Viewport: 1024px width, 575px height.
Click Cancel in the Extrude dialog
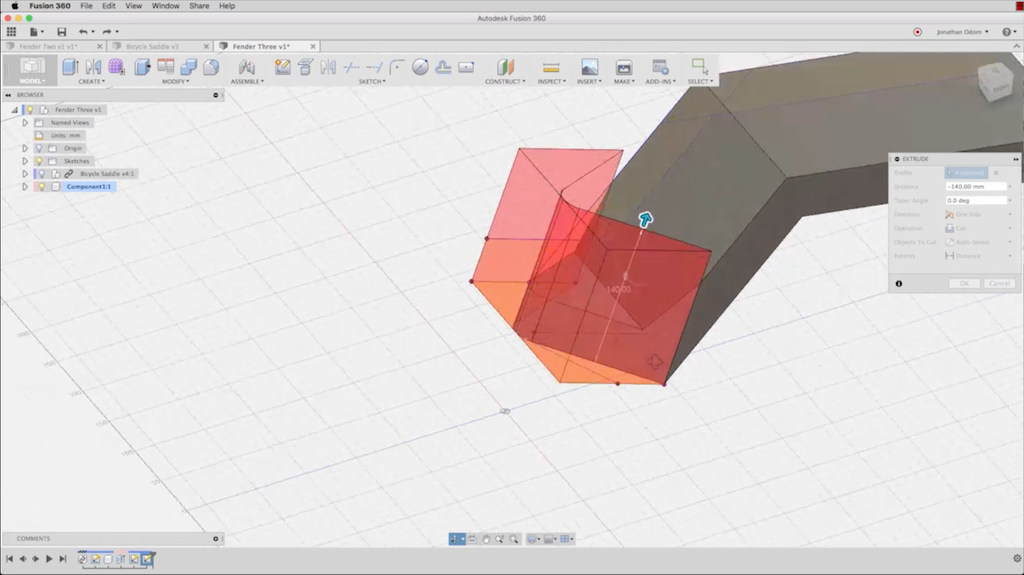(x=999, y=284)
